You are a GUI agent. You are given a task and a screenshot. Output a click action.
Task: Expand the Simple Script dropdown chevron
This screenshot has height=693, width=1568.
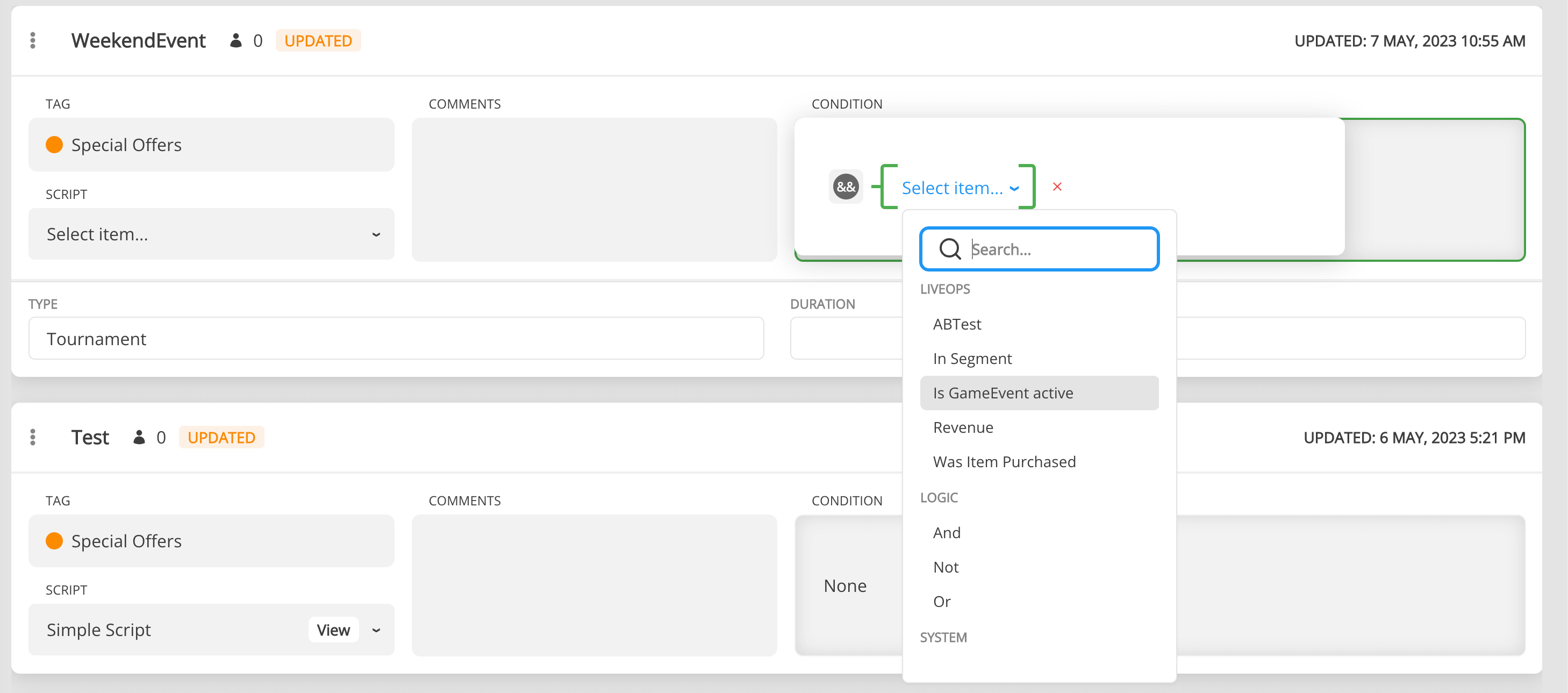(376, 630)
